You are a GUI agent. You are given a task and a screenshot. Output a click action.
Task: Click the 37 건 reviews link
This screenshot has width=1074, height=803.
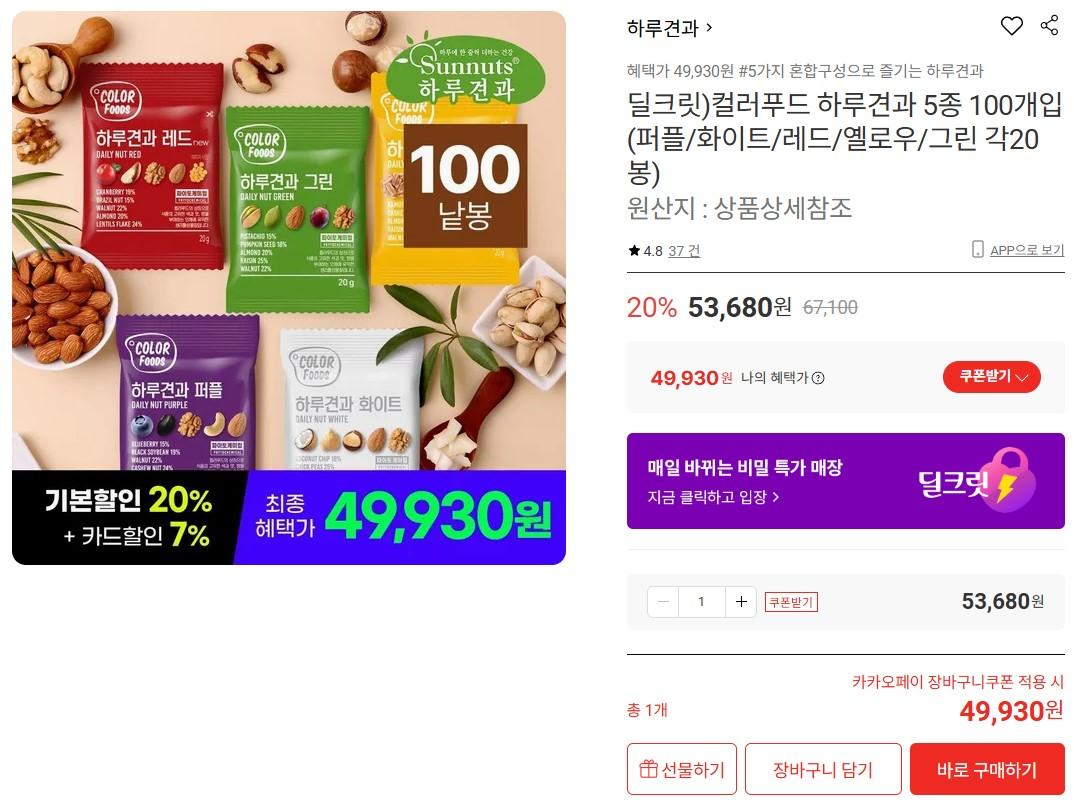click(x=684, y=251)
